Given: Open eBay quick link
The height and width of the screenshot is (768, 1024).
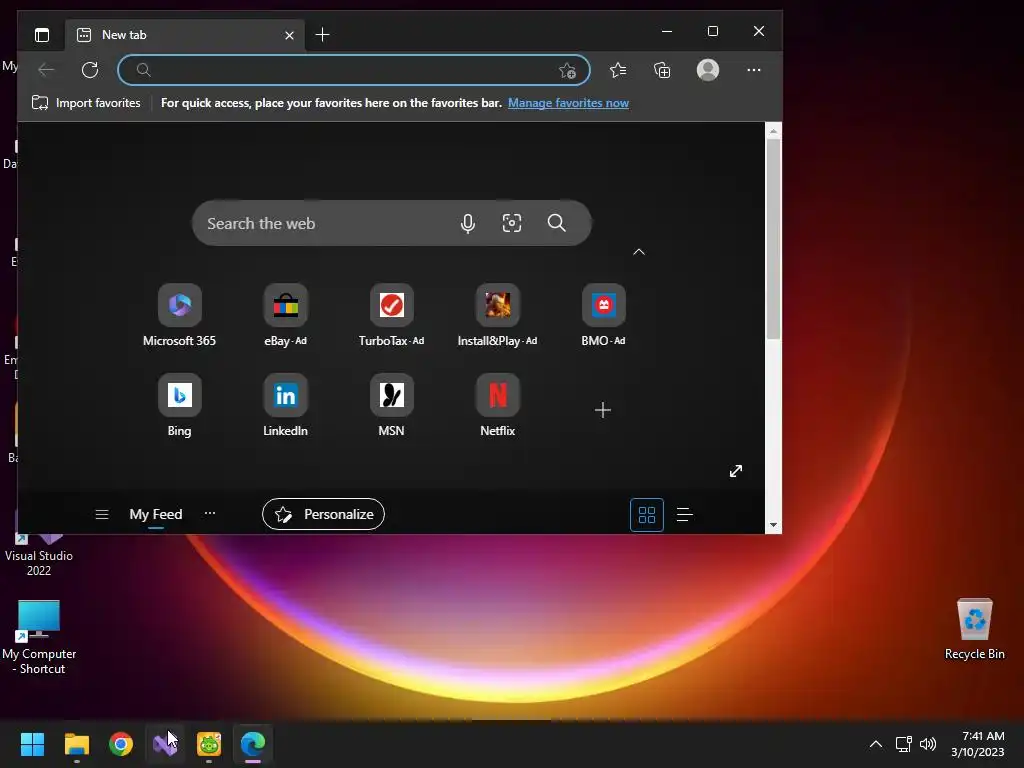Looking at the screenshot, I should tap(285, 315).
